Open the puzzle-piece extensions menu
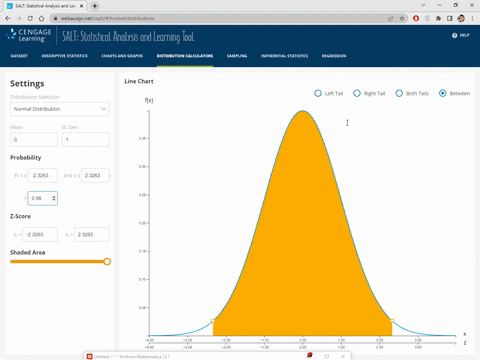Image resolution: width=480 pixels, height=360 pixels. (438, 18)
